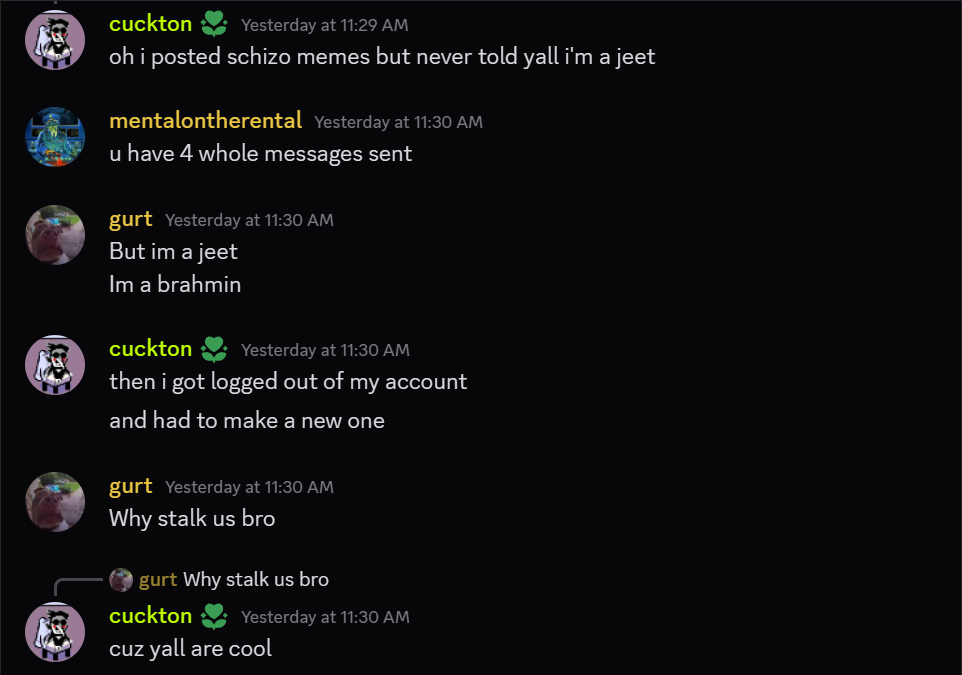Viewport: 962px width, 675px height.
Task: Click the message "Im a brahmin"
Action: pos(175,284)
